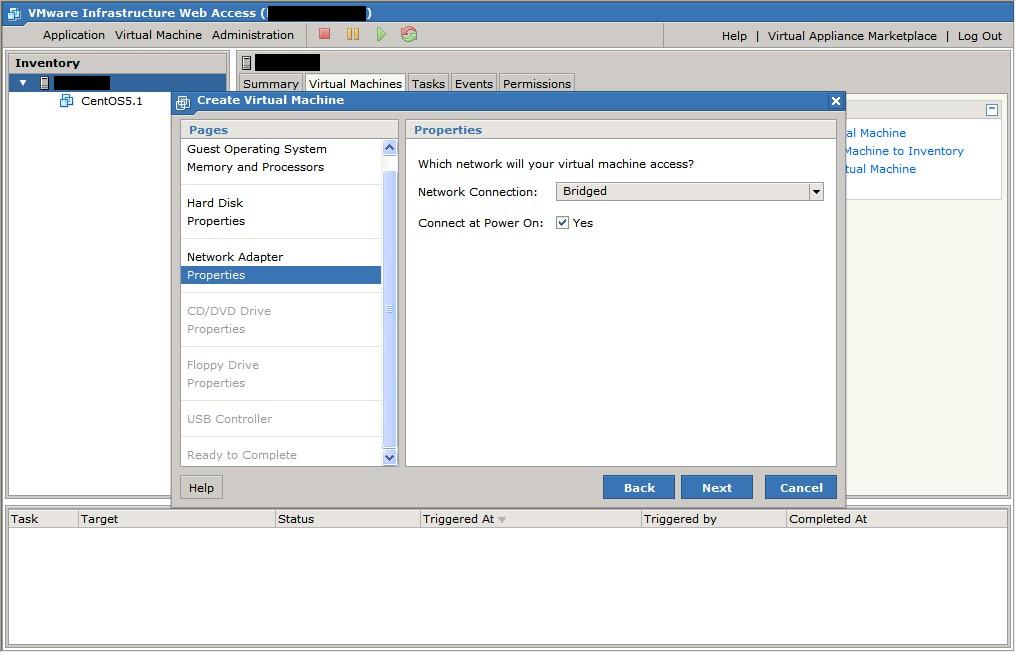Sort tasks by the Target column header
Viewport: 1016px width, 653px height.
tap(176, 519)
